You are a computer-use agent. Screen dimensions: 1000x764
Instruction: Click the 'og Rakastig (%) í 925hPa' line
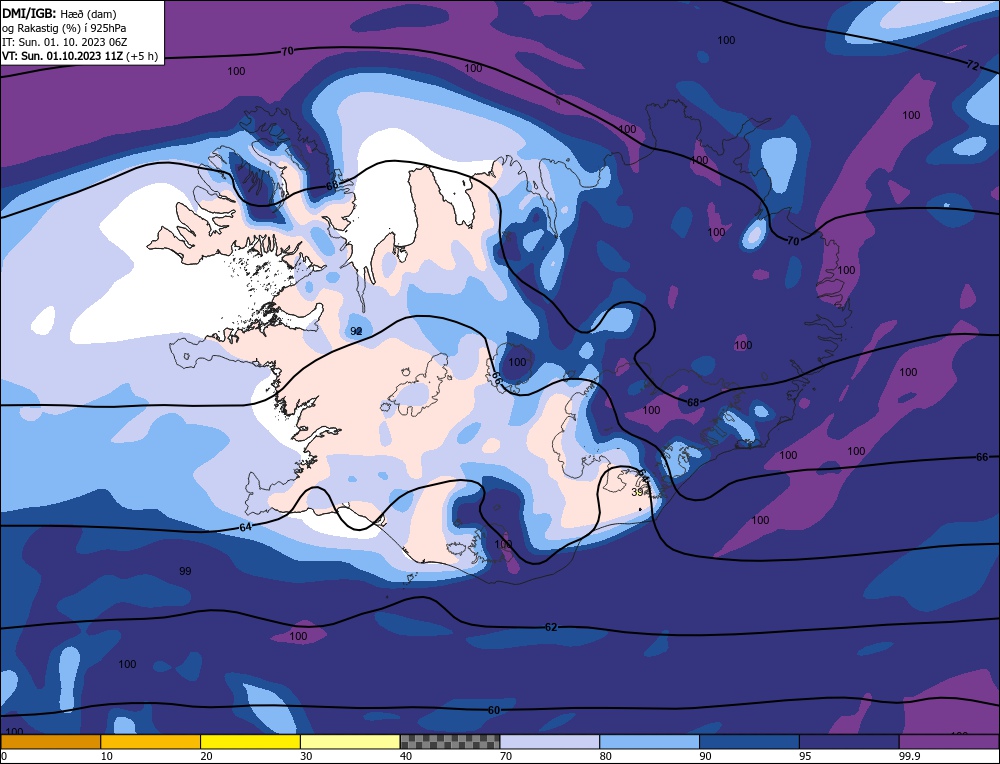(64, 28)
